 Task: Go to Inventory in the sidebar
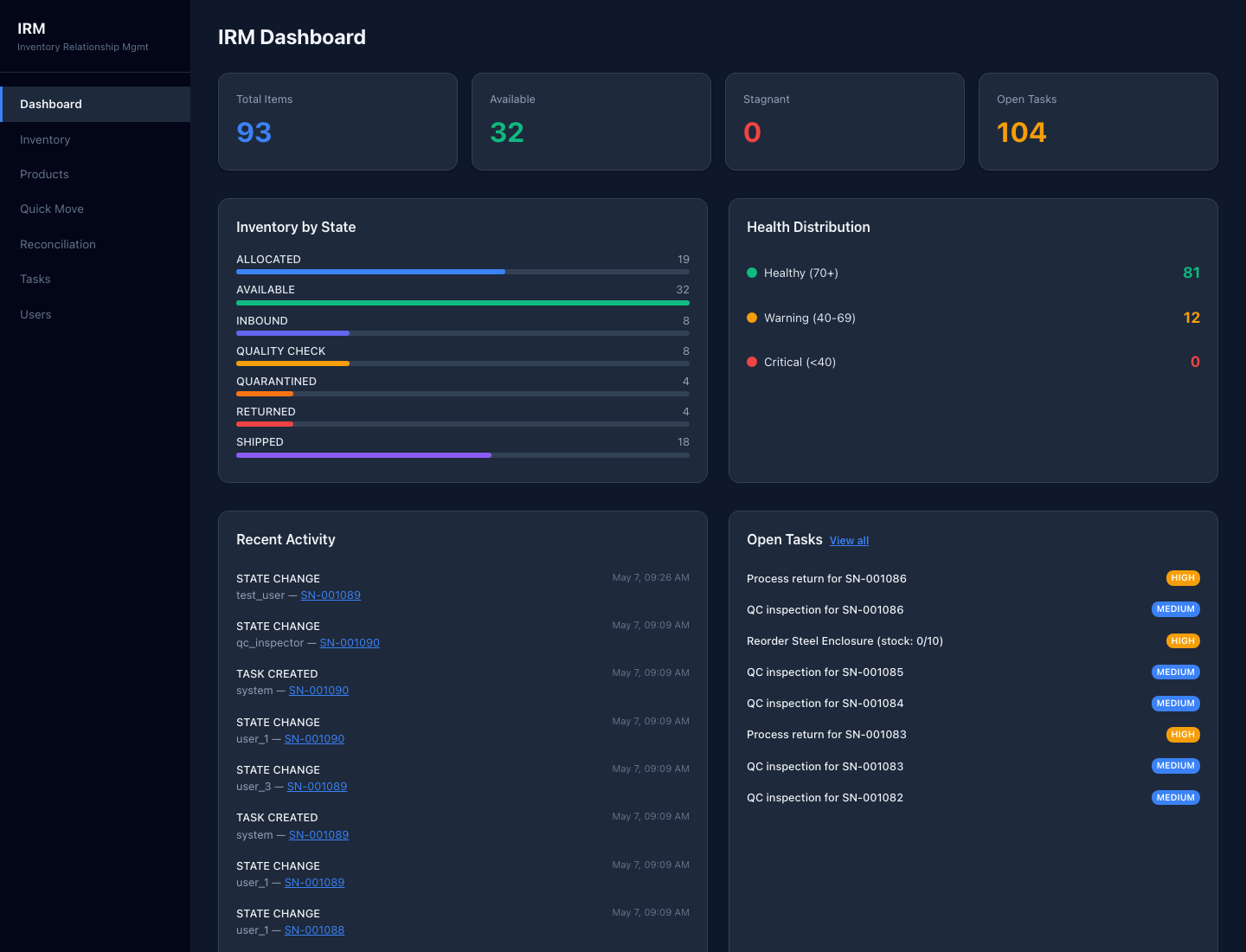tap(95, 139)
